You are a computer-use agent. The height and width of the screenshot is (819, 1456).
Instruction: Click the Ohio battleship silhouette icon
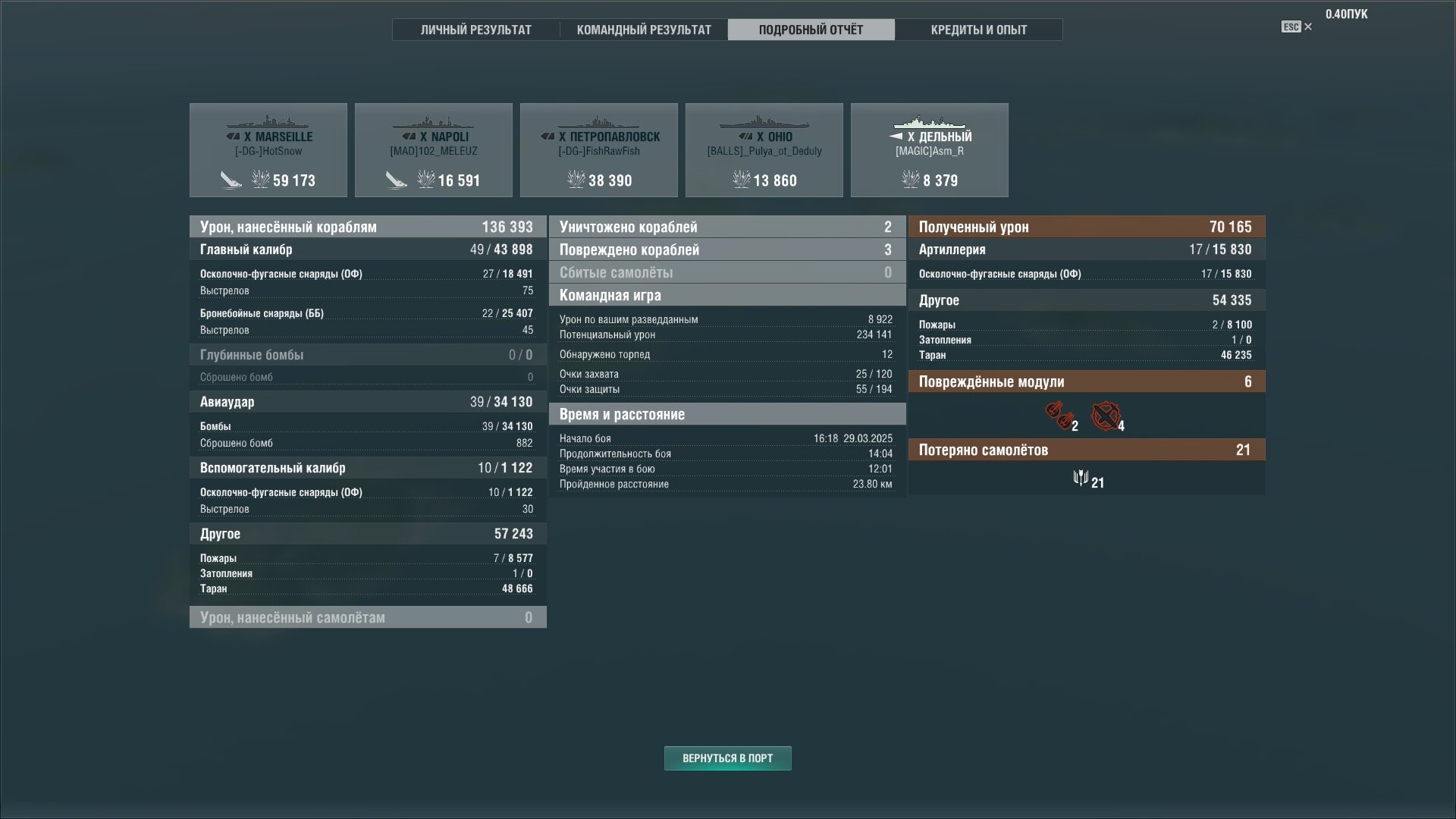[x=764, y=121]
